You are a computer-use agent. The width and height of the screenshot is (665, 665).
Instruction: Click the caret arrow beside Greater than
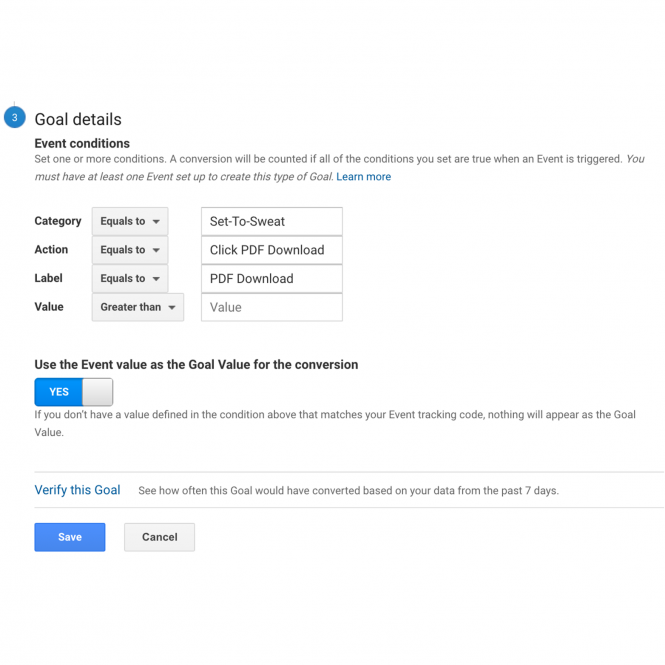click(172, 307)
